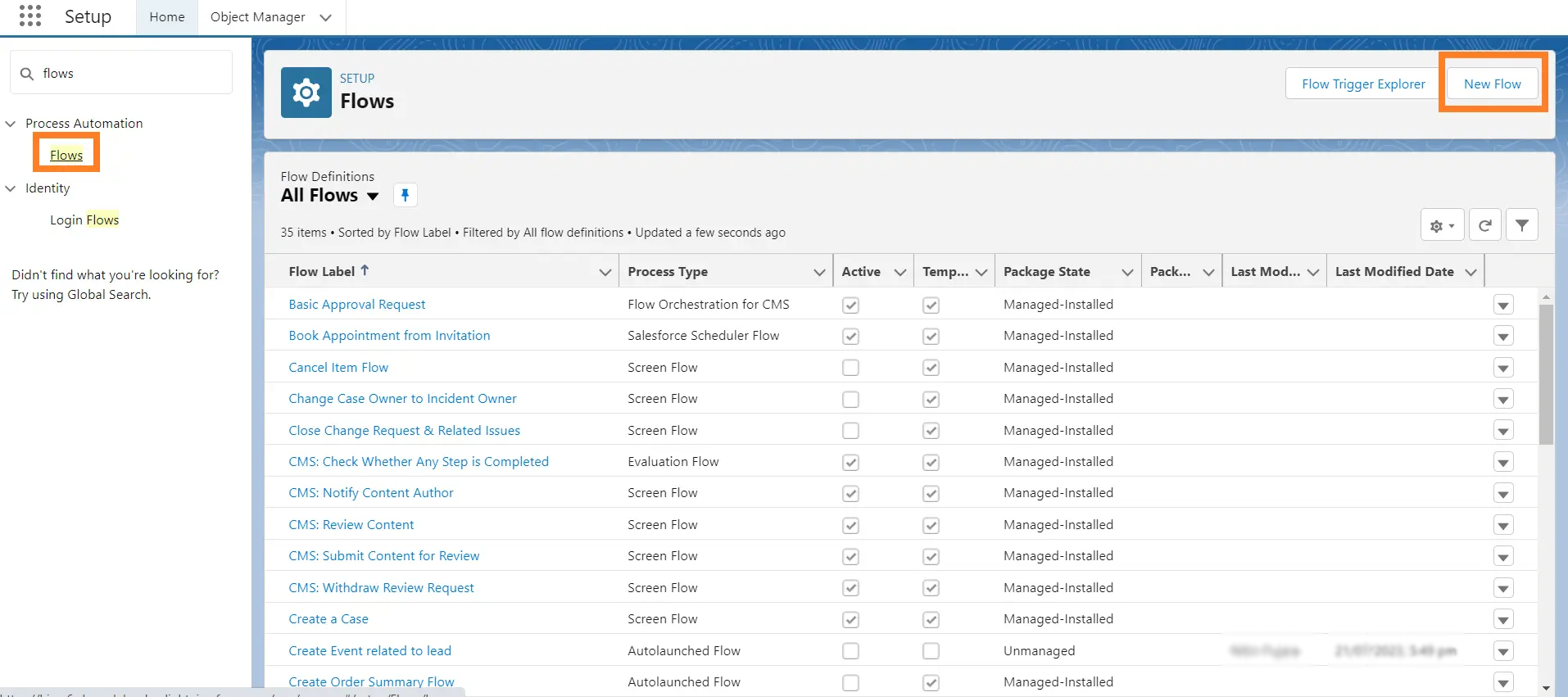Open list view controls gear menu
The image size is (1568, 697).
(1442, 225)
